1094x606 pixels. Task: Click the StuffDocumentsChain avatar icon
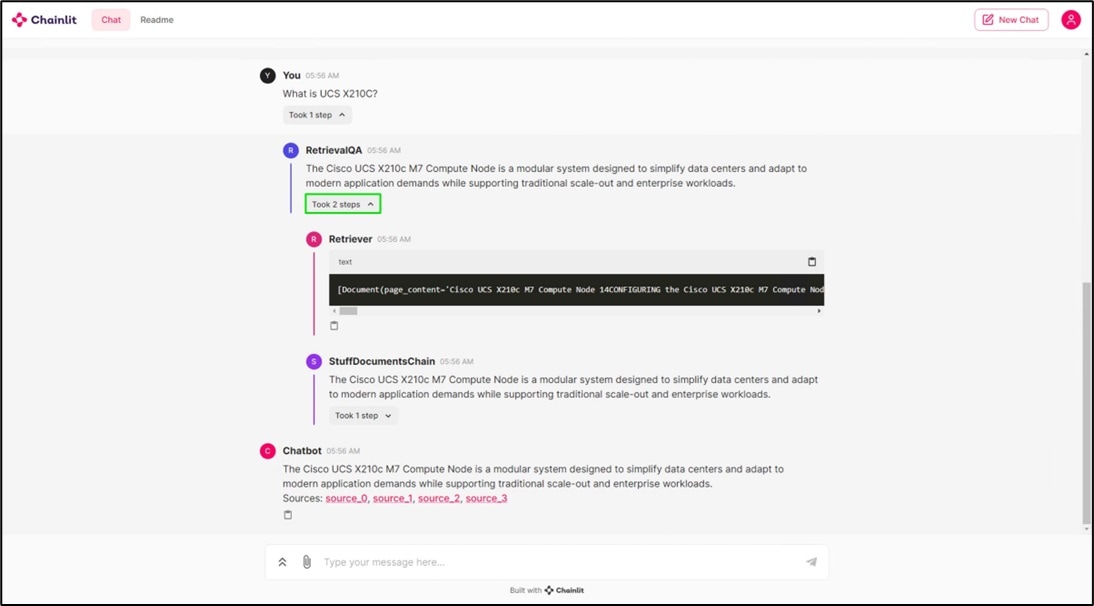(314, 361)
